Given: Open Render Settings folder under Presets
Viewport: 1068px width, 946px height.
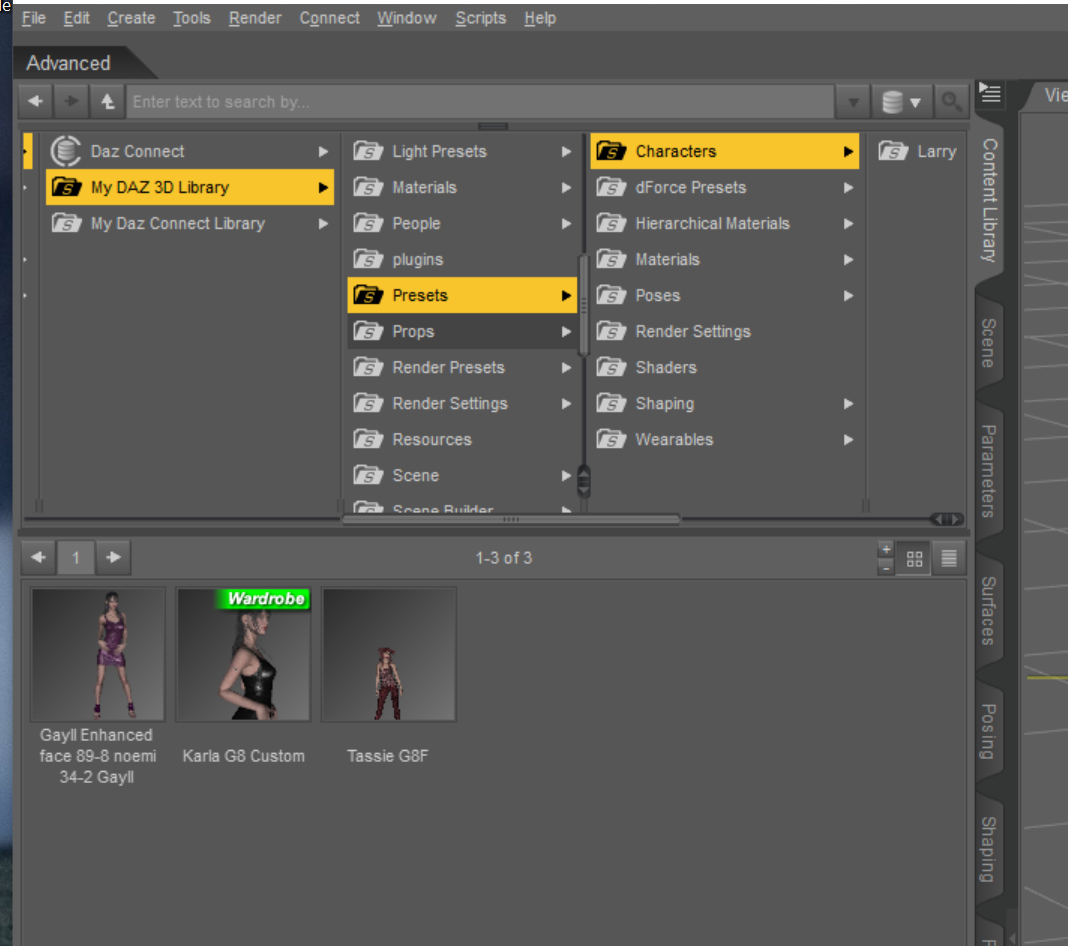Looking at the screenshot, I should click(x=724, y=332).
